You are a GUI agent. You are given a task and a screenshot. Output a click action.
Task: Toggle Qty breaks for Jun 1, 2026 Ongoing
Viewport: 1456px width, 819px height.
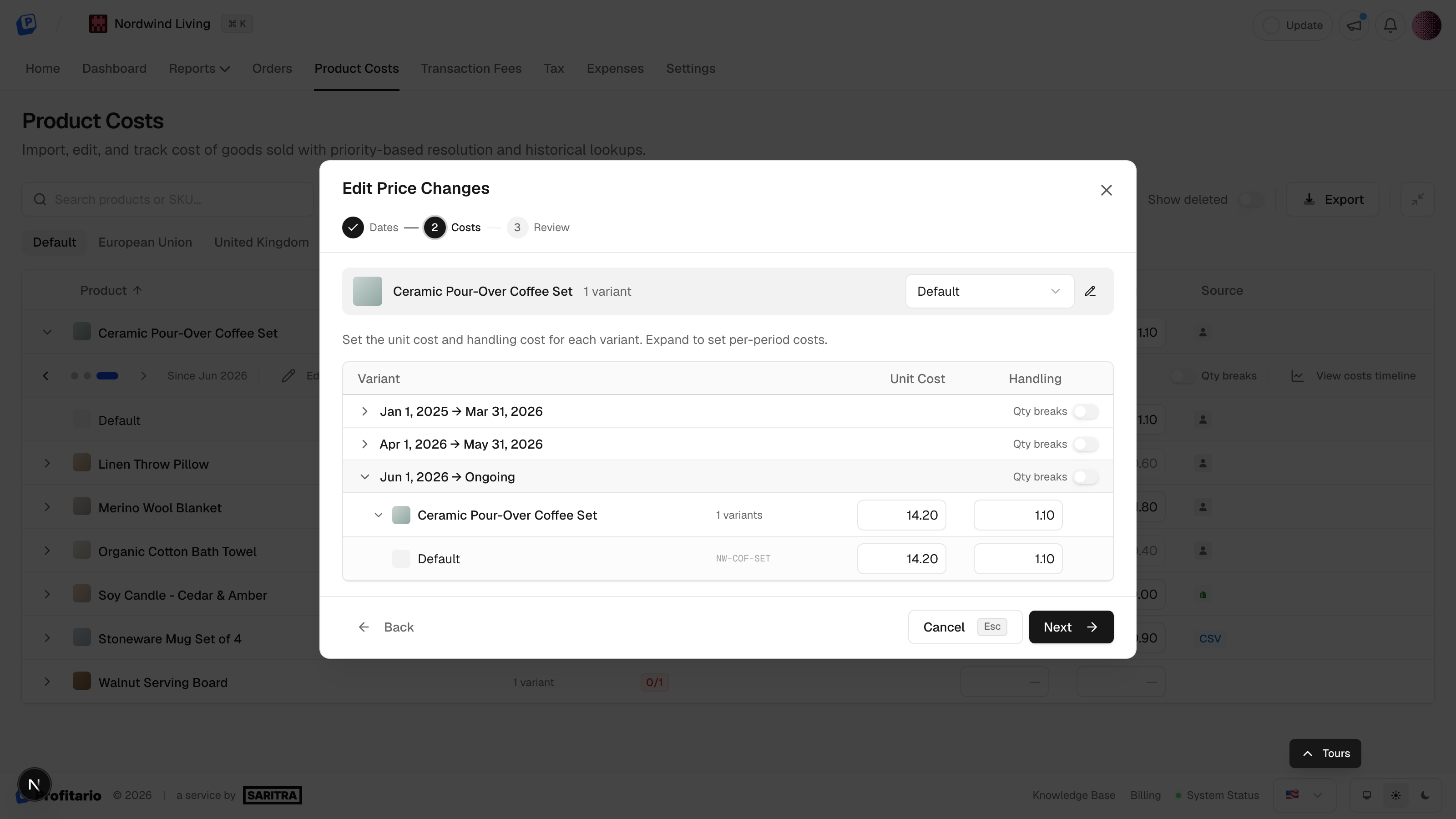(1085, 477)
